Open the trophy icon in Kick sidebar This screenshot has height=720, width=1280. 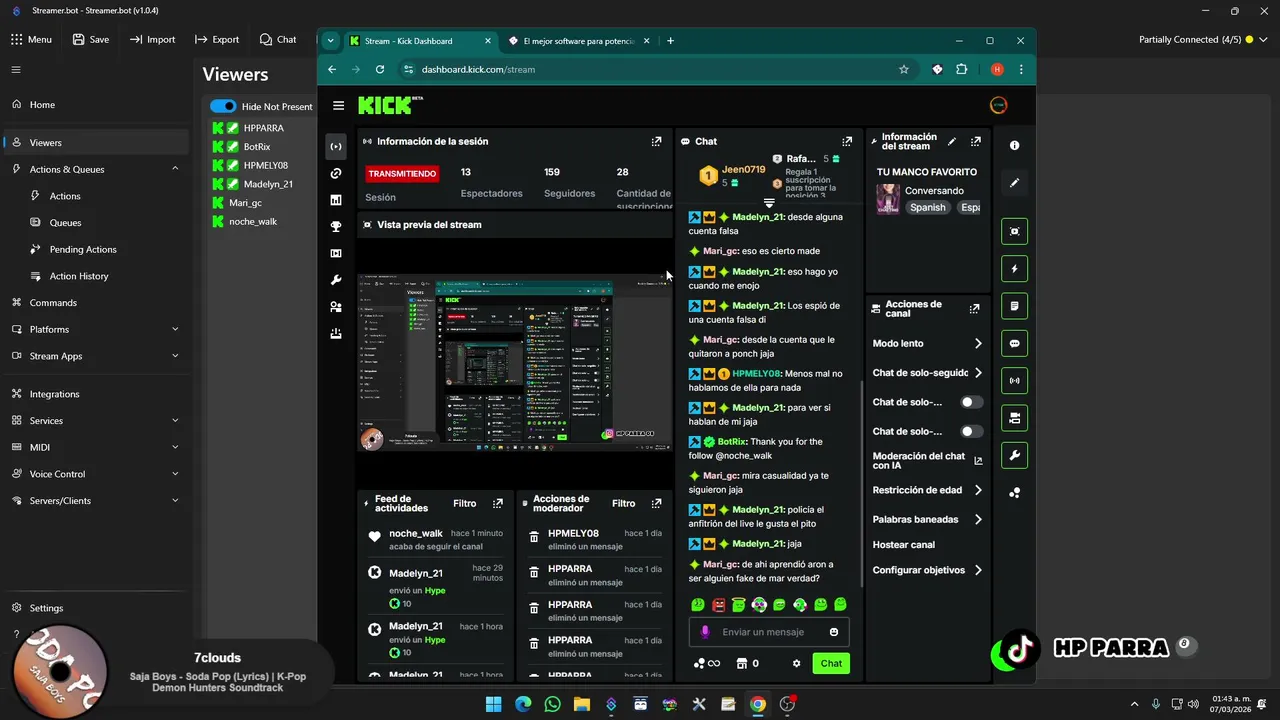[336, 227]
